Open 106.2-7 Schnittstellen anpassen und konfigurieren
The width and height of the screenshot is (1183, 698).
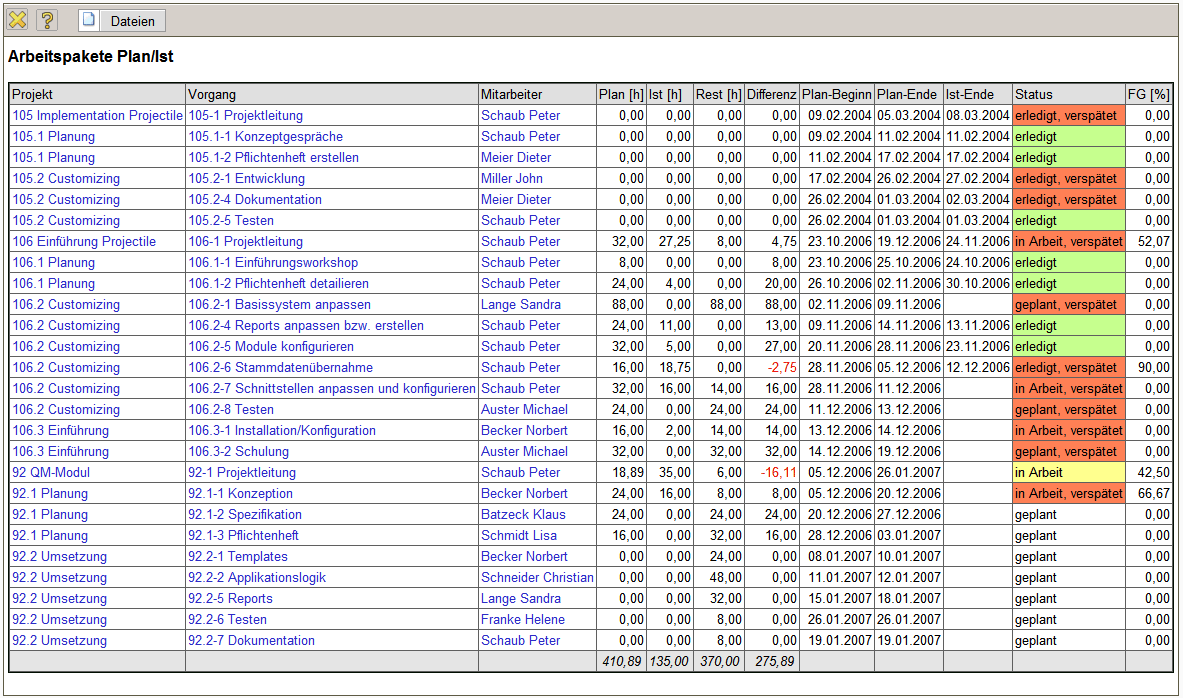tap(331, 389)
